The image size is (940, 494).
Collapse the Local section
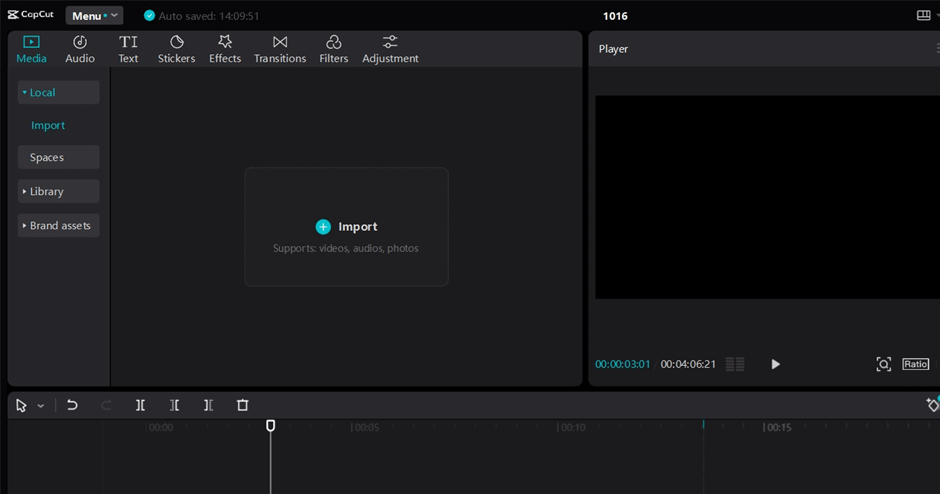58,93
